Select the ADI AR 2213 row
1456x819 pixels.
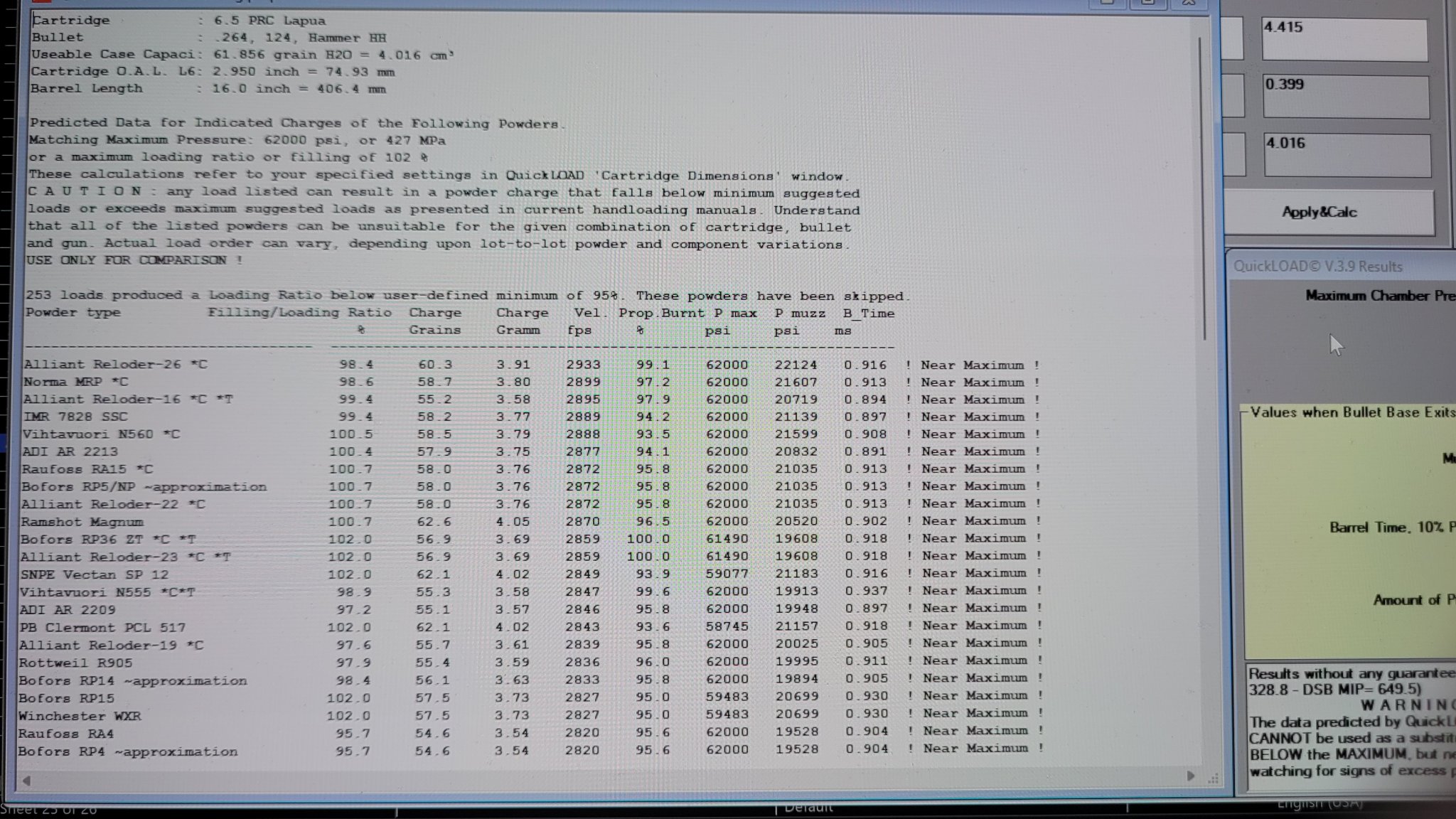532,451
